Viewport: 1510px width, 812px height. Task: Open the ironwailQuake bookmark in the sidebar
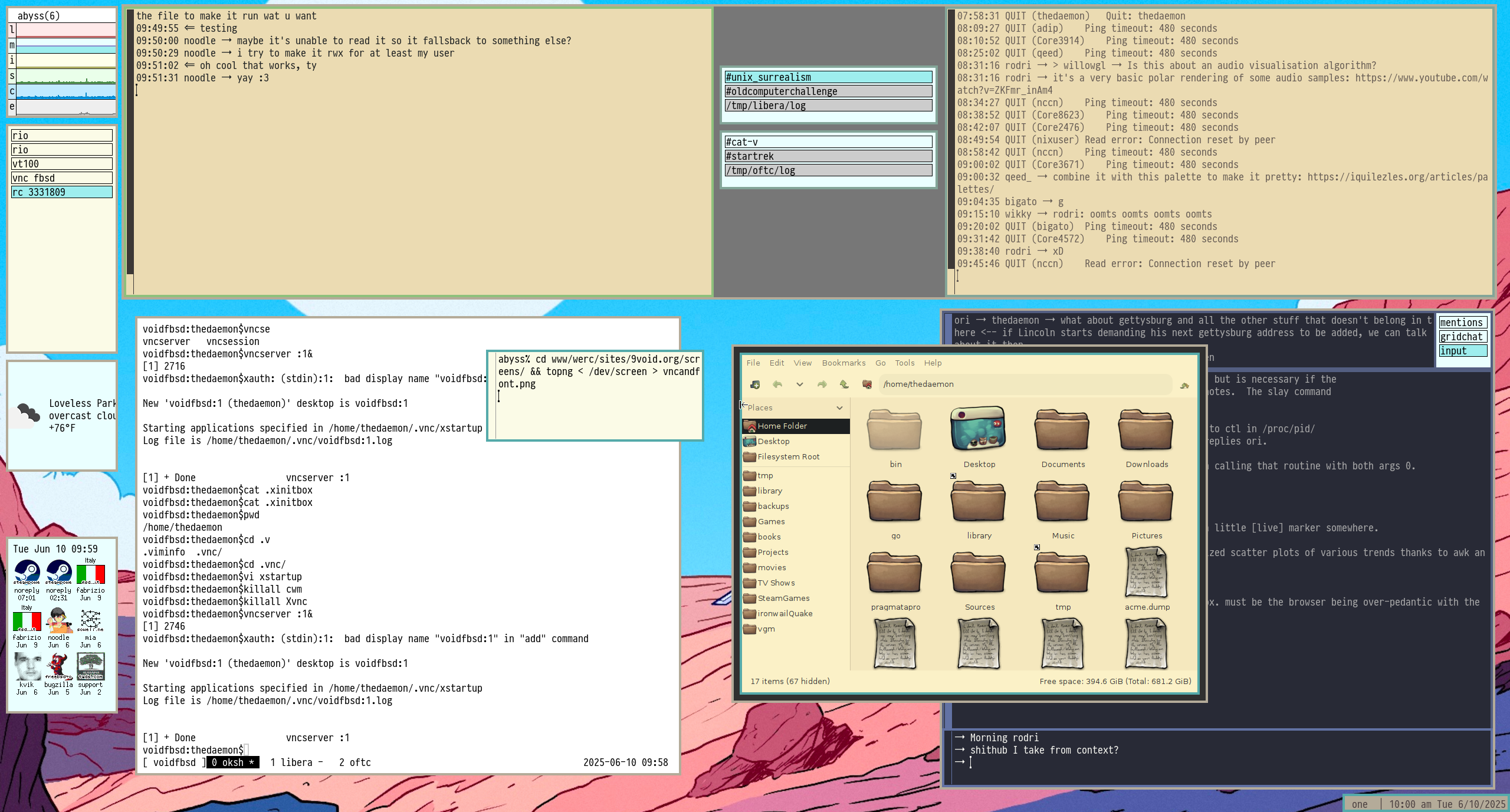point(796,613)
